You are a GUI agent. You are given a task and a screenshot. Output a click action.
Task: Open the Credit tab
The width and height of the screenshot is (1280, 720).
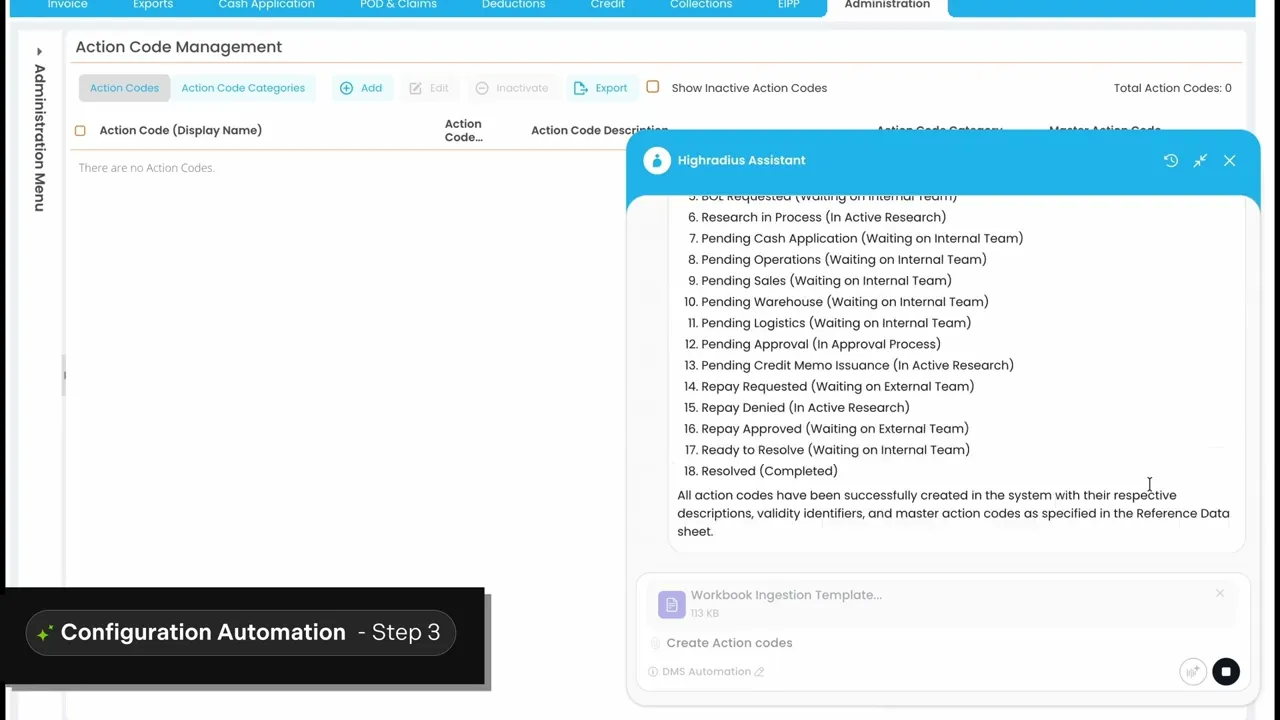(x=607, y=5)
